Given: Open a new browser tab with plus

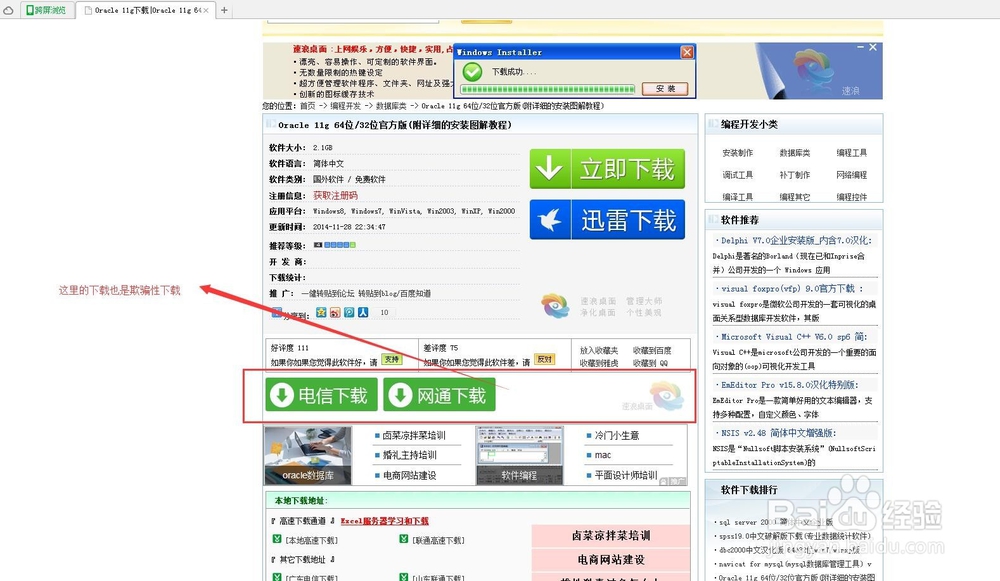Looking at the screenshot, I should point(224,10).
